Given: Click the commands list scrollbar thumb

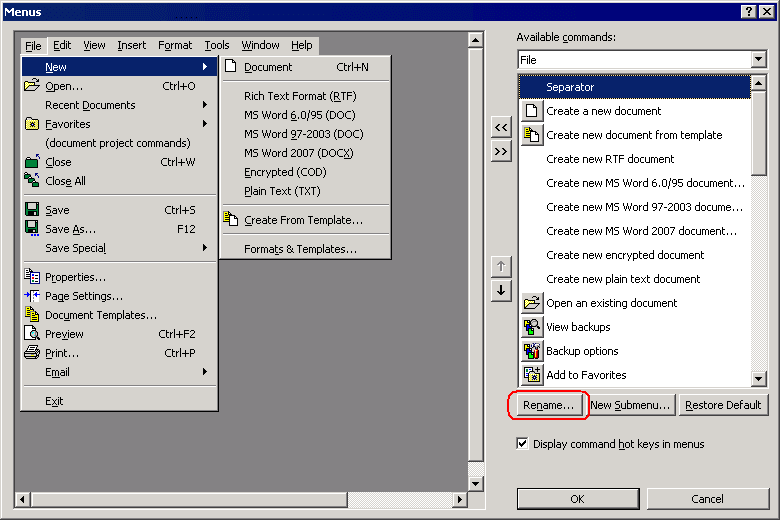Looking at the screenshot, I should coord(758,132).
